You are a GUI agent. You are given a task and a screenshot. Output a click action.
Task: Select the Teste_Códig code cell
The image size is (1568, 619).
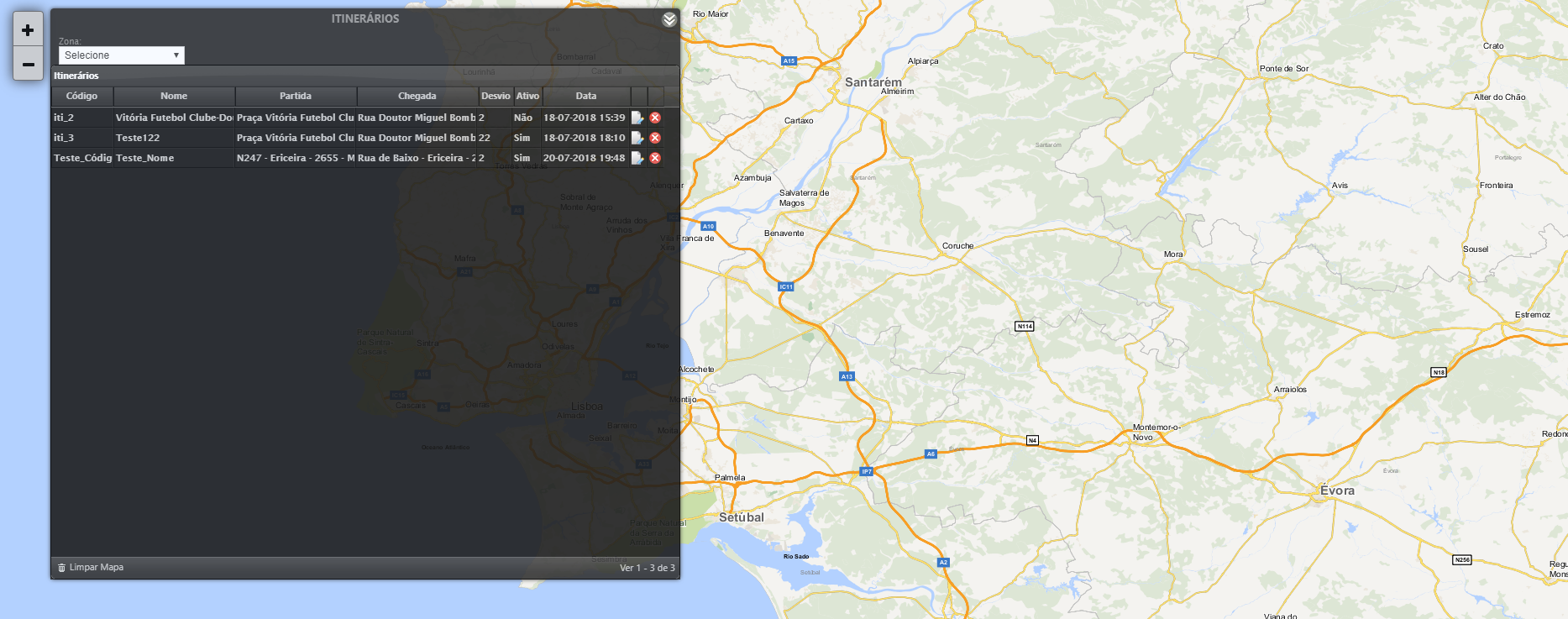pos(82,158)
